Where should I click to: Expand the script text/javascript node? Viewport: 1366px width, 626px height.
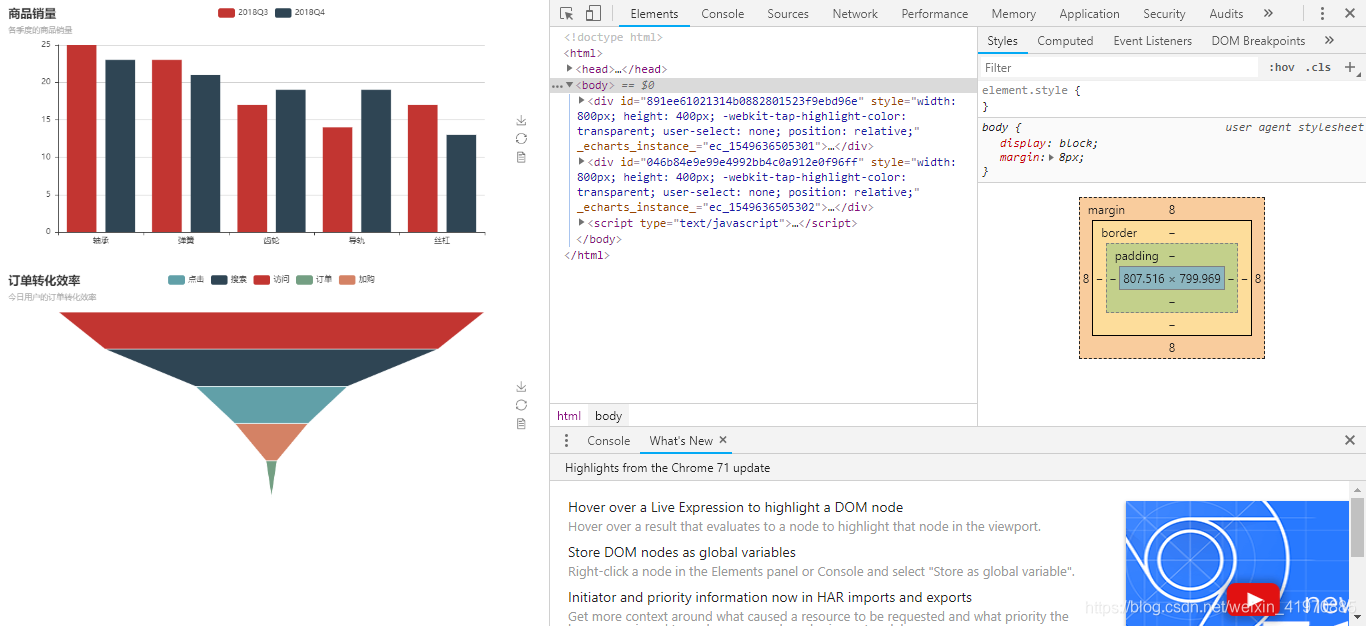(x=582, y=222)
